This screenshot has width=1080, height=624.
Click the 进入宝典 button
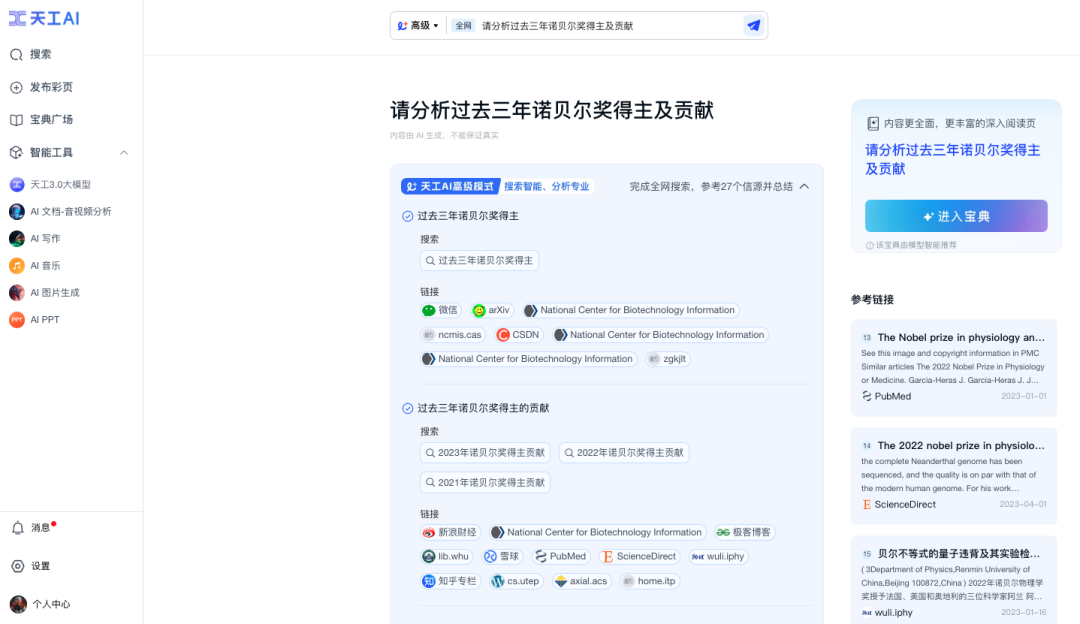tap(955, 215)
